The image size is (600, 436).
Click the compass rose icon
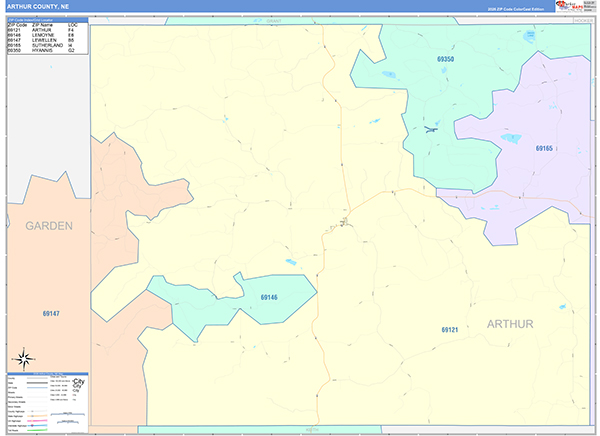24,359
